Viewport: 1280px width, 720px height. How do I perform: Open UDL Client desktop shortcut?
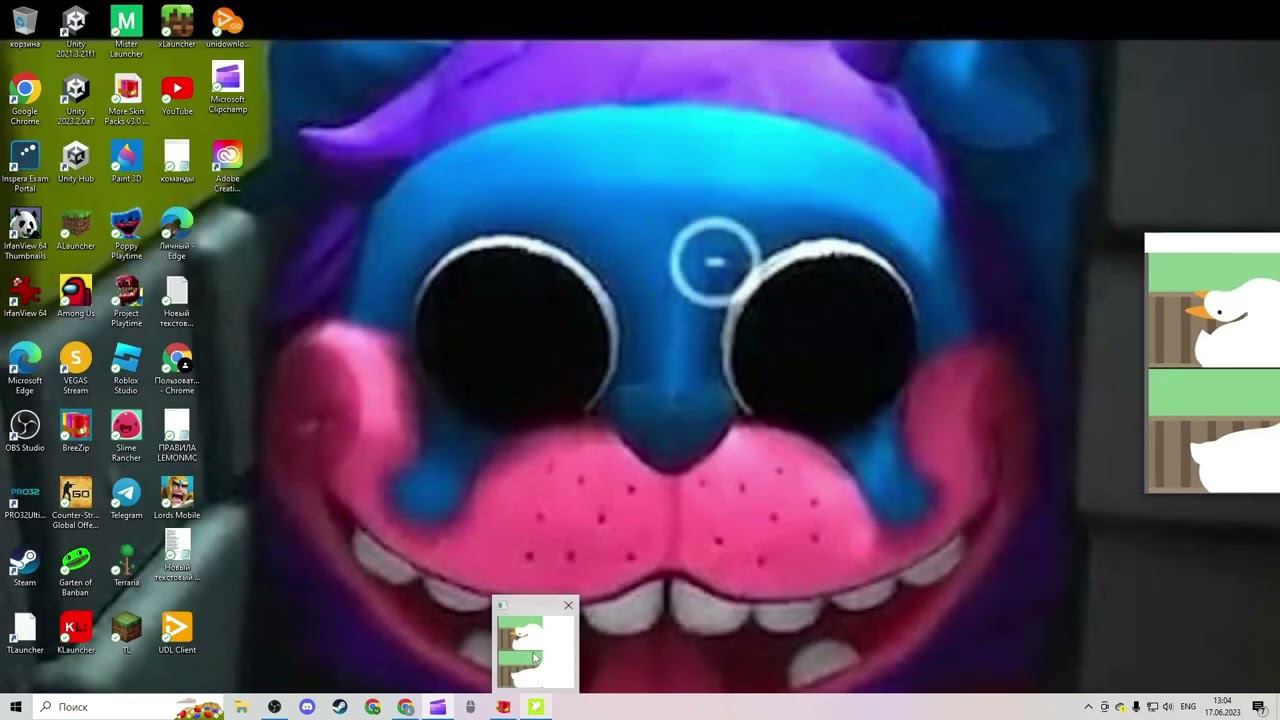(177, 633)
